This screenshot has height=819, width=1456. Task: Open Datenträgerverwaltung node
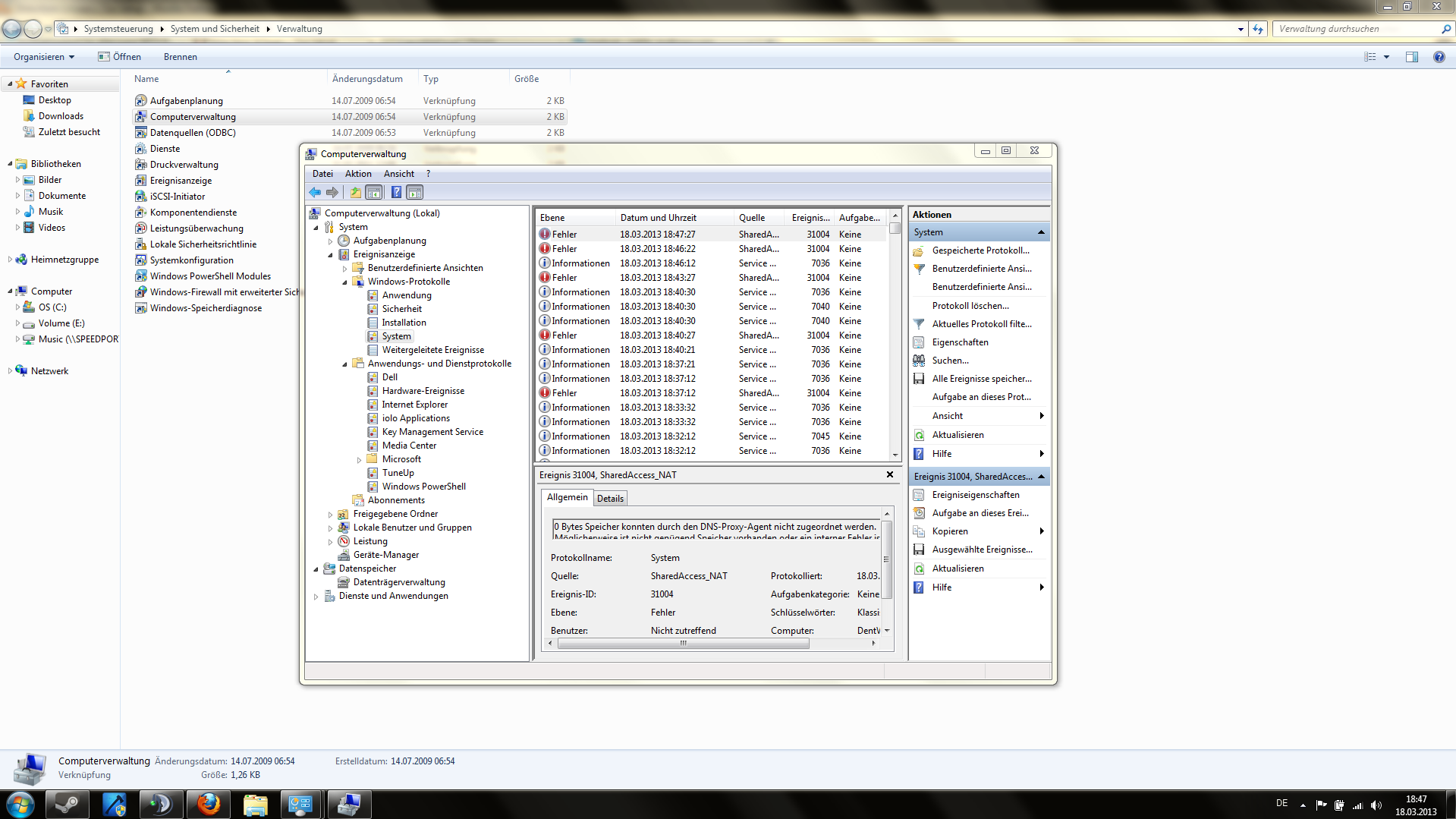click(399, 582)
